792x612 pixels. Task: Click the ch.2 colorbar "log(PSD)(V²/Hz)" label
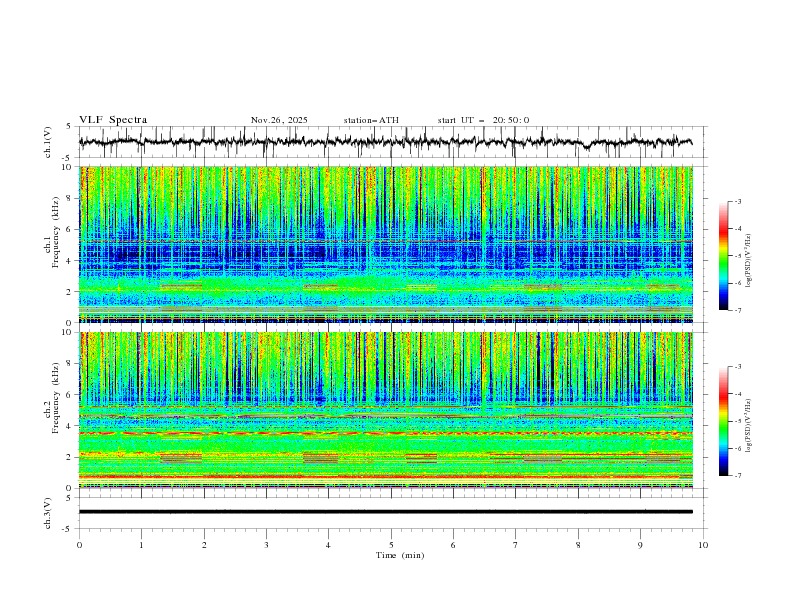pyautogui.click(x=748, y=426)
